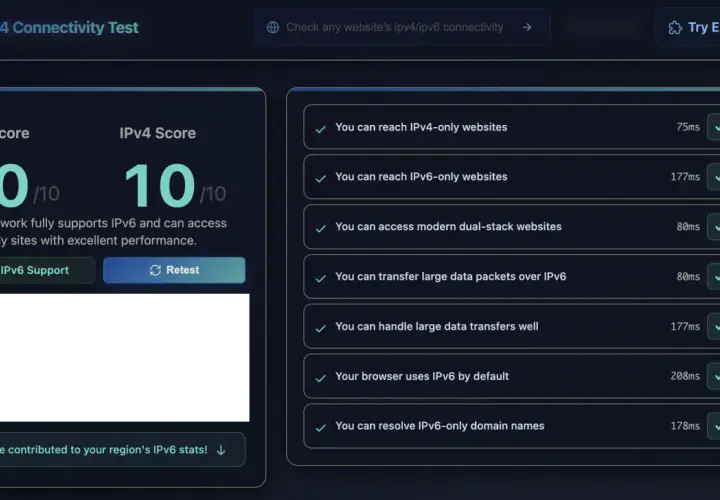Click the 75ms latency value

[688, 127]
